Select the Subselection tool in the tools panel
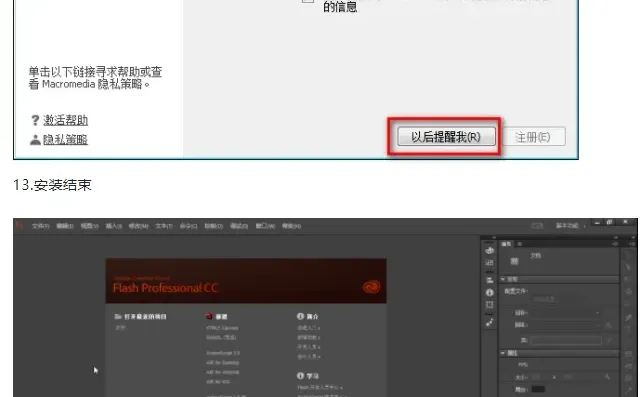The image size is (641, 397). click(628, 267)
